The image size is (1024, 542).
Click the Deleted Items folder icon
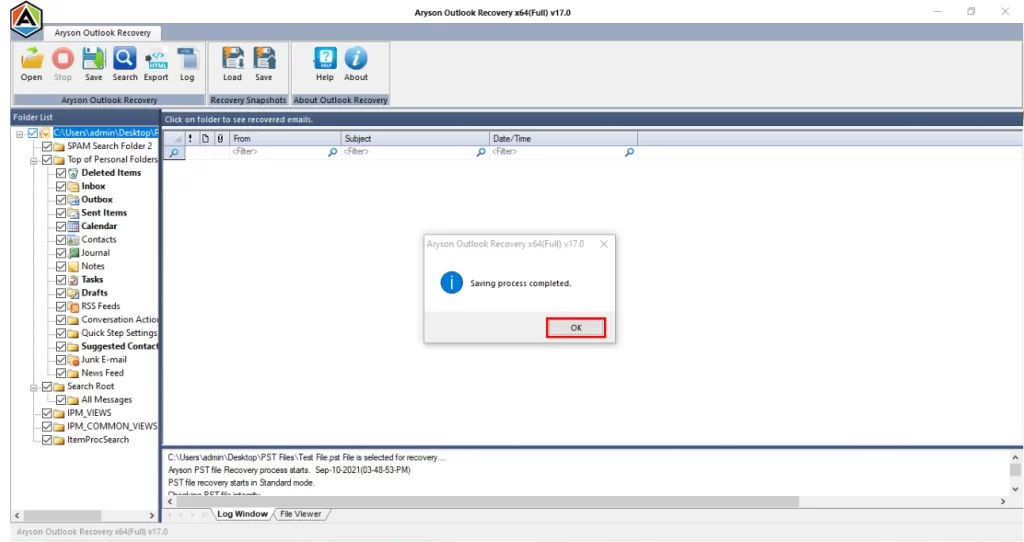73,173
